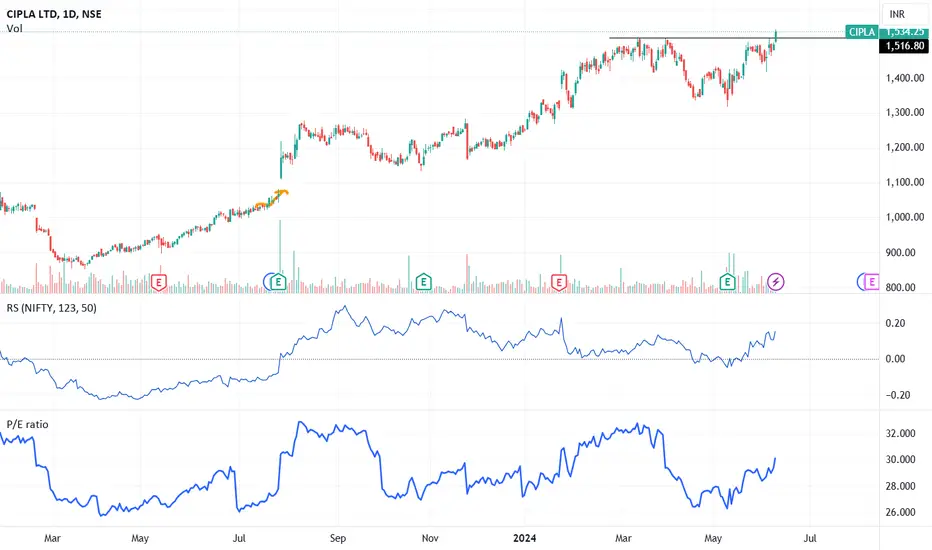Open the red earnings marker before May 2023 volume spike
The width and height of the screenshot is (932, 550).
(x=158, y=282)
